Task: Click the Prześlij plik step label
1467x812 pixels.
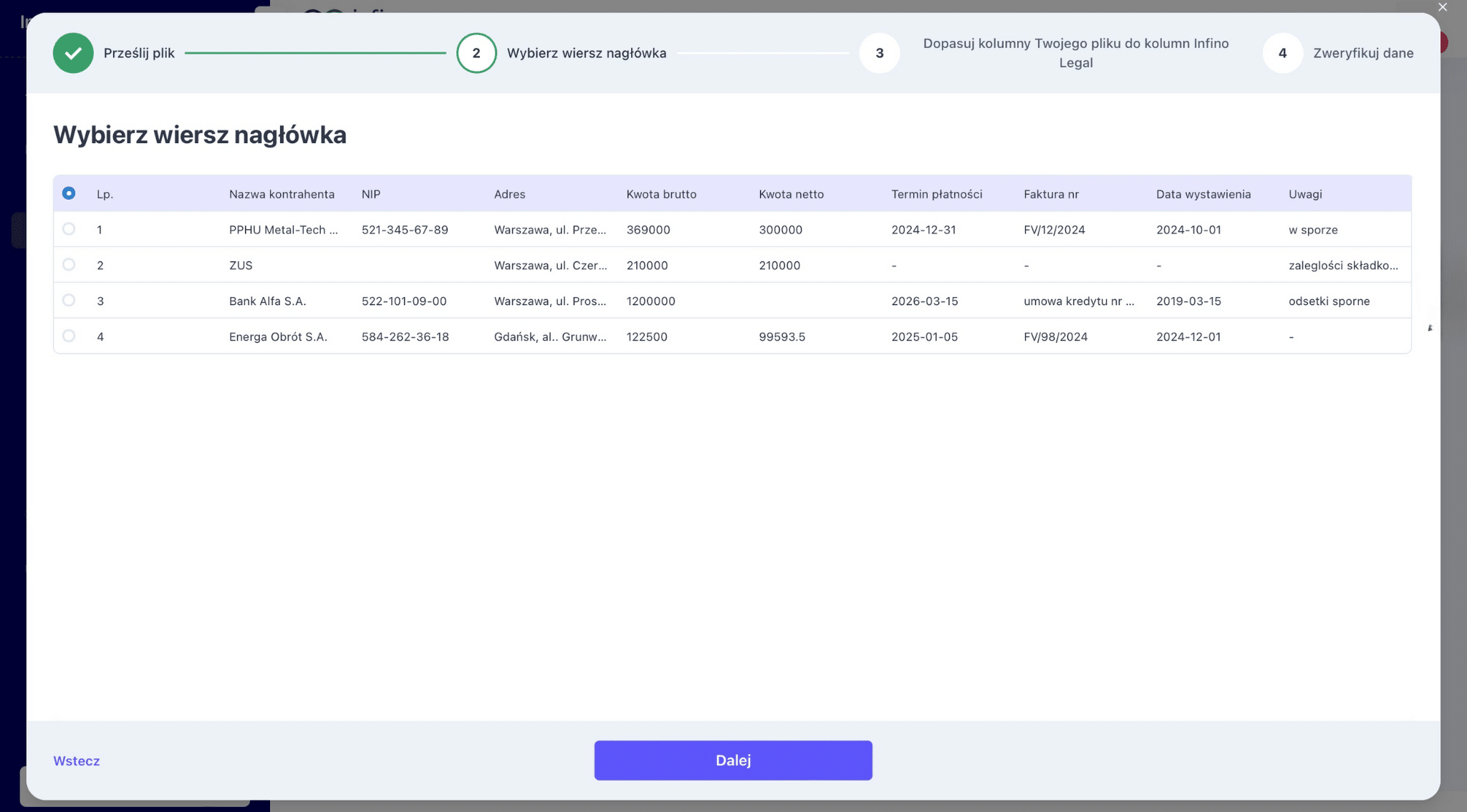Action: tap(139, 53)
